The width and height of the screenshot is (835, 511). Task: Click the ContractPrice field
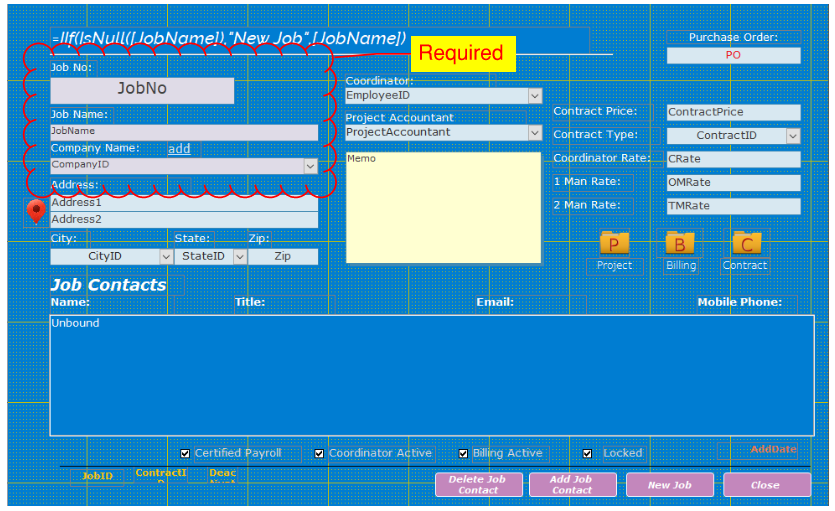click(733, 112)
